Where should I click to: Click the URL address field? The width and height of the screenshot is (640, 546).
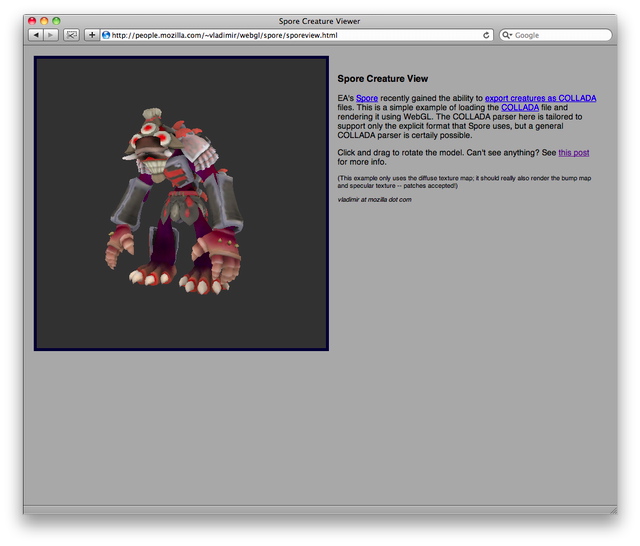297,35
